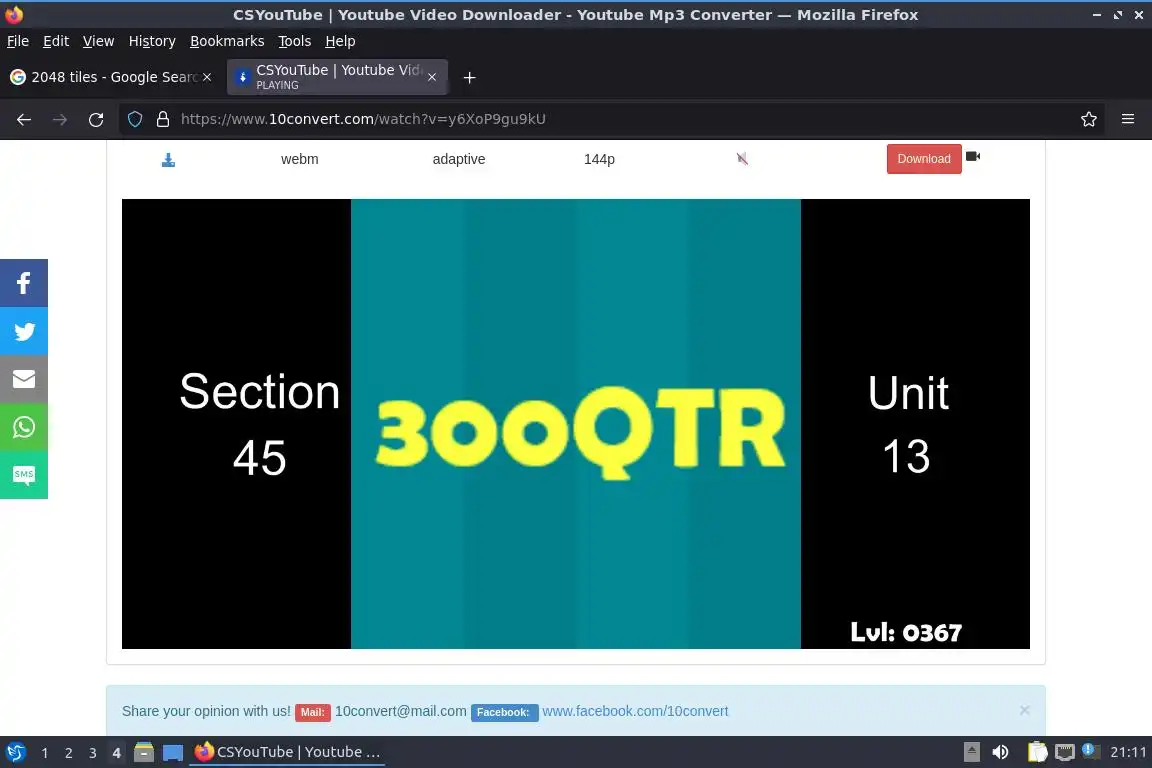Image resolution: width=1152 pixels, height=768 pixels.
Task: Click the red Mail: badge
Action: click(x=312, y=712)
